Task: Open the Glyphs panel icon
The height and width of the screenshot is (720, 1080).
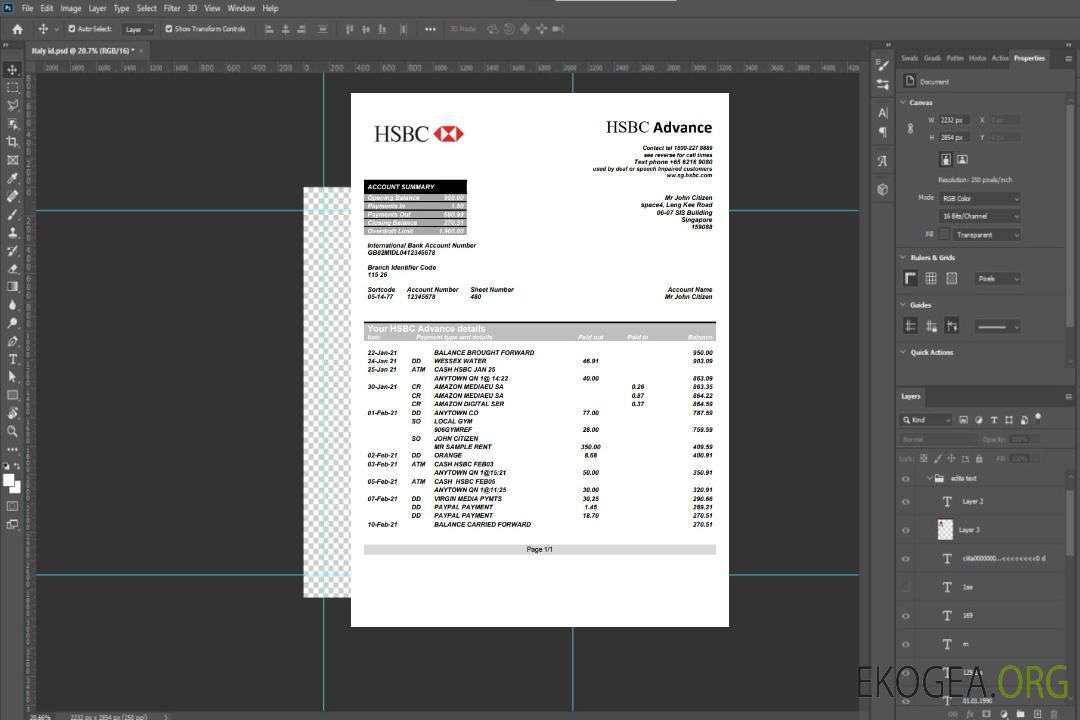Action: [x=883, y=161]
